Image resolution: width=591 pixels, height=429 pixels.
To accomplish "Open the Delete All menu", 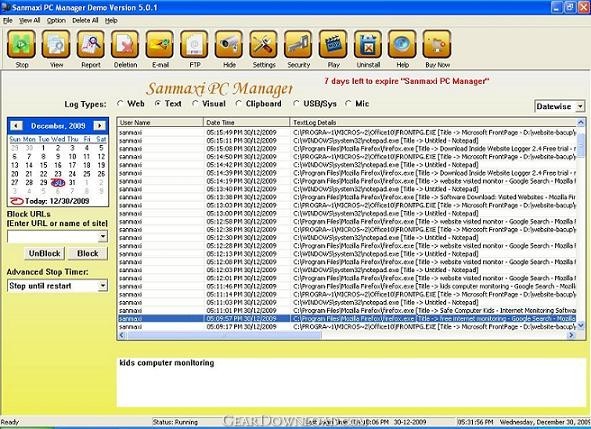I will (85, 20).
